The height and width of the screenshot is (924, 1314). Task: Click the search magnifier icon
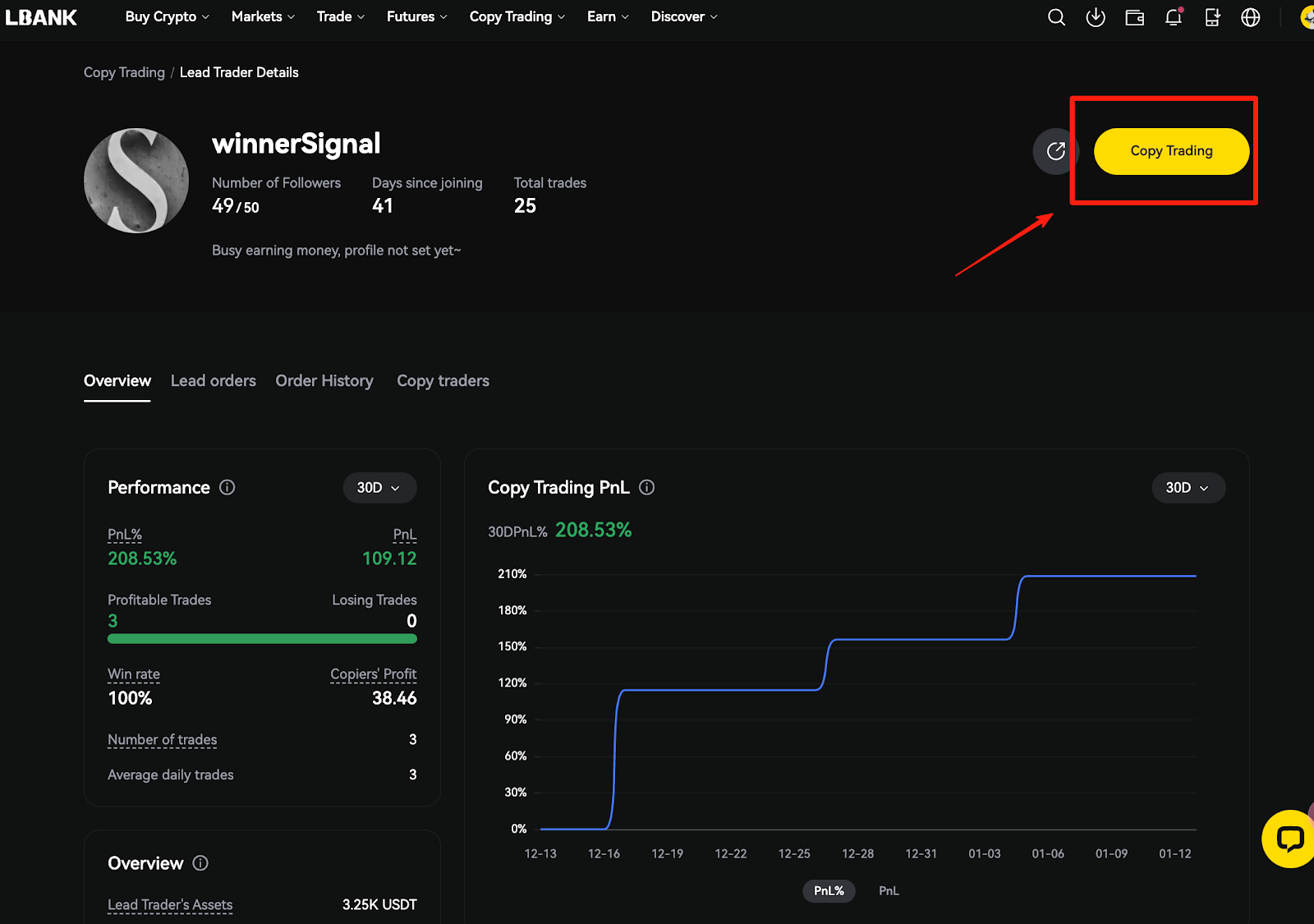pos(1056,17)
